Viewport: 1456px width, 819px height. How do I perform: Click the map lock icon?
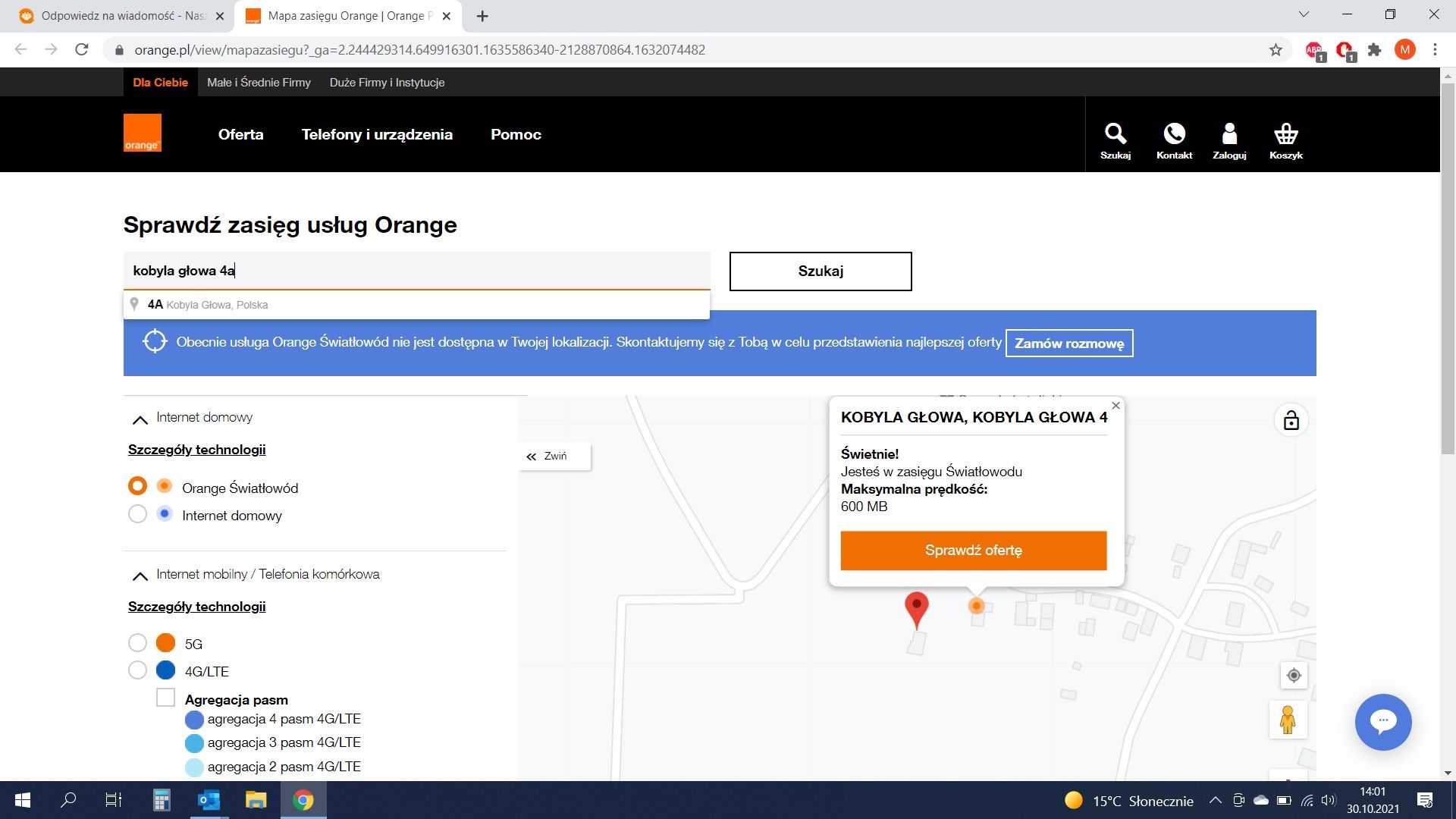coord(1291,421)
